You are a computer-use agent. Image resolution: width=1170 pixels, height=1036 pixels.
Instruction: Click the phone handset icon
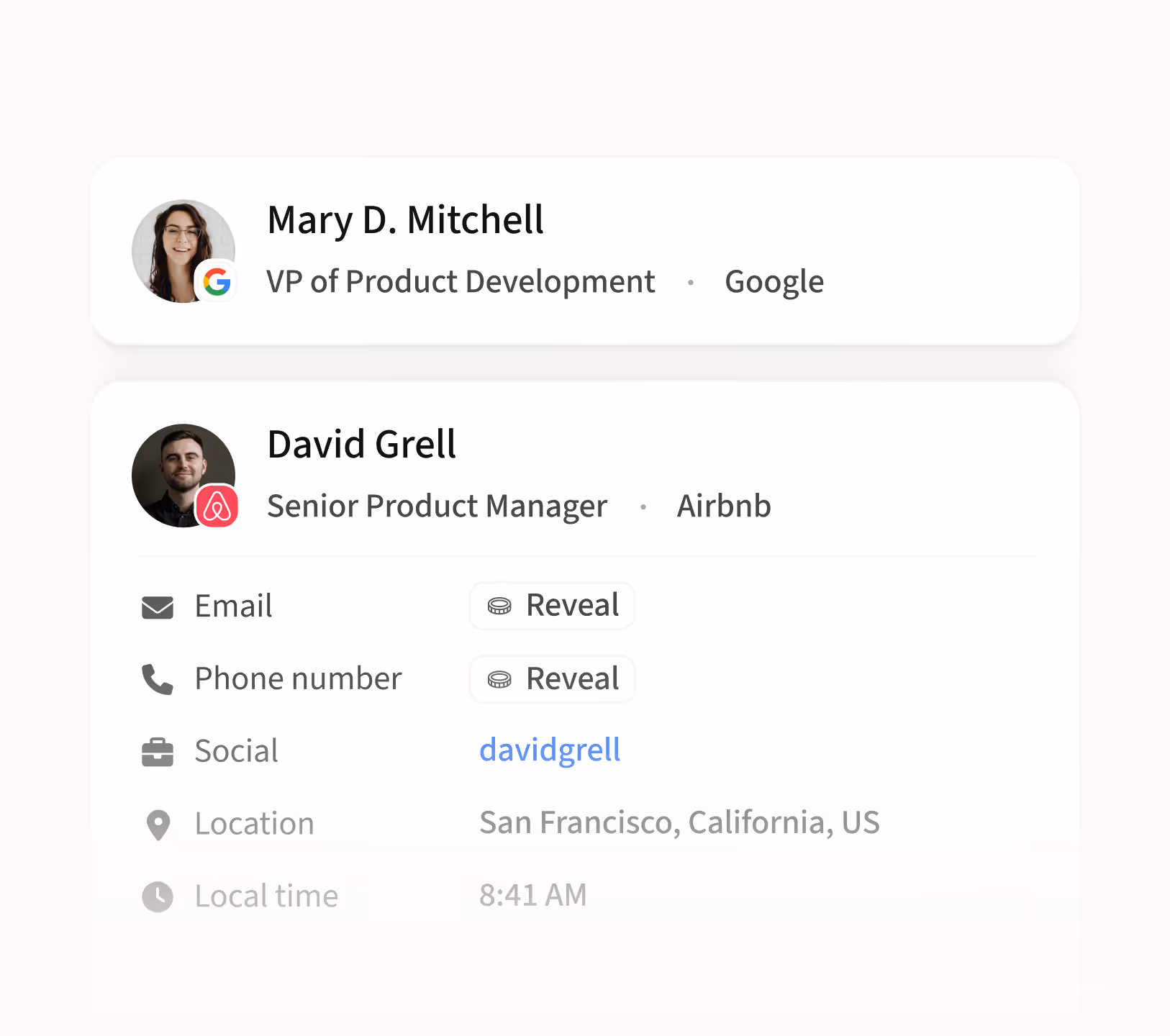158,679
